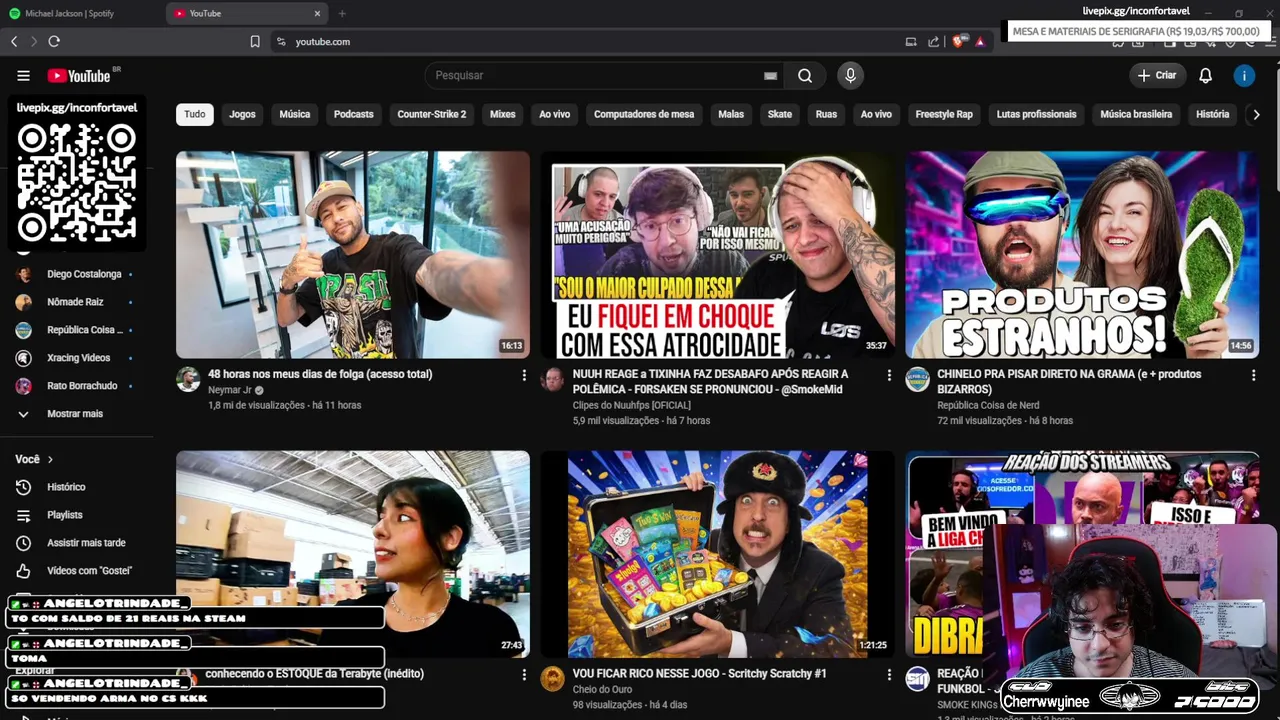Click the Criar button
Image resolution: width=1280 pixels, height=720 pixels.
1157,76
